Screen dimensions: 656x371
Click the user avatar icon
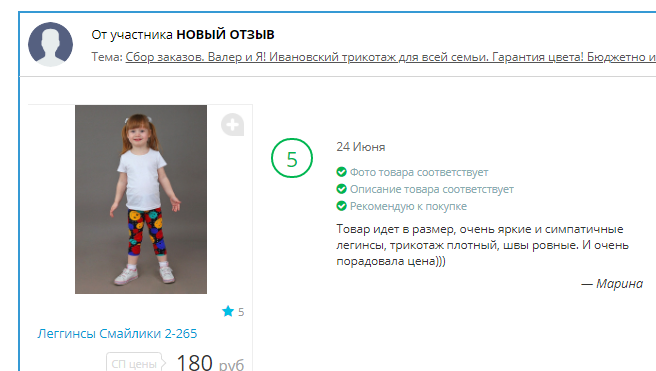pyautogui.click(x=50, y=44)
